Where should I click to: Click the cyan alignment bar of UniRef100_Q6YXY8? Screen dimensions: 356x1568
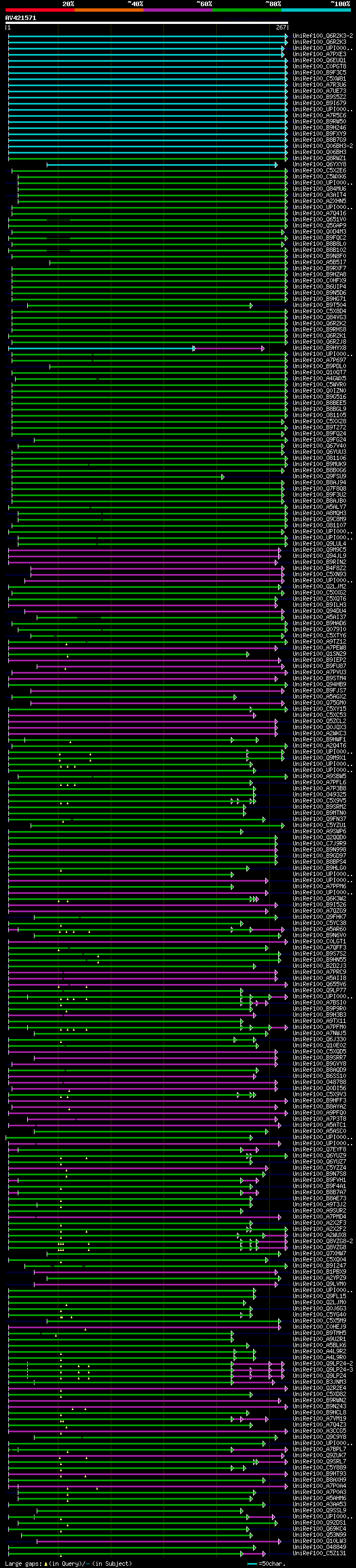click(162, 164)
